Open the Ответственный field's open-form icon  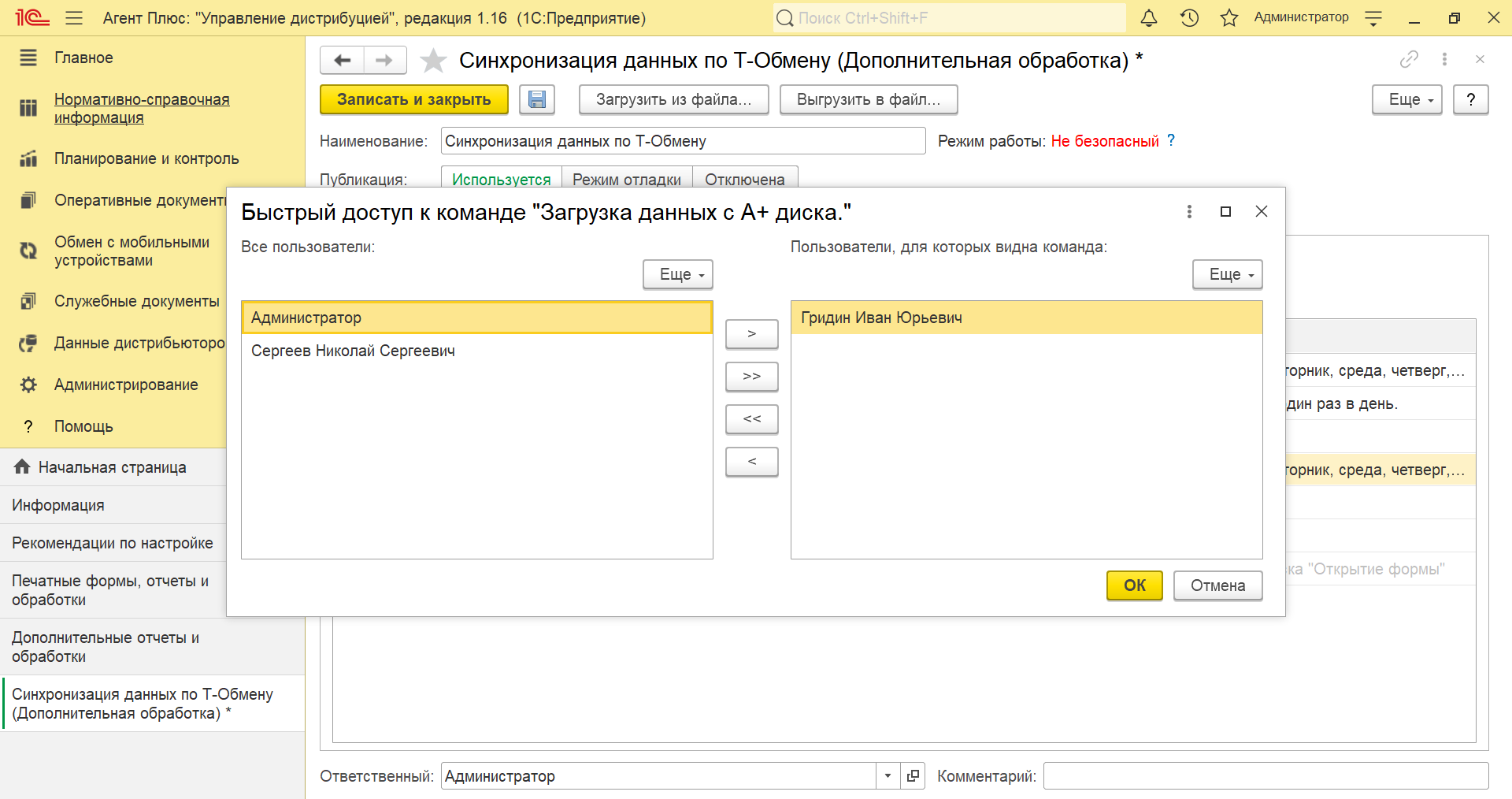tap(913, 776)
